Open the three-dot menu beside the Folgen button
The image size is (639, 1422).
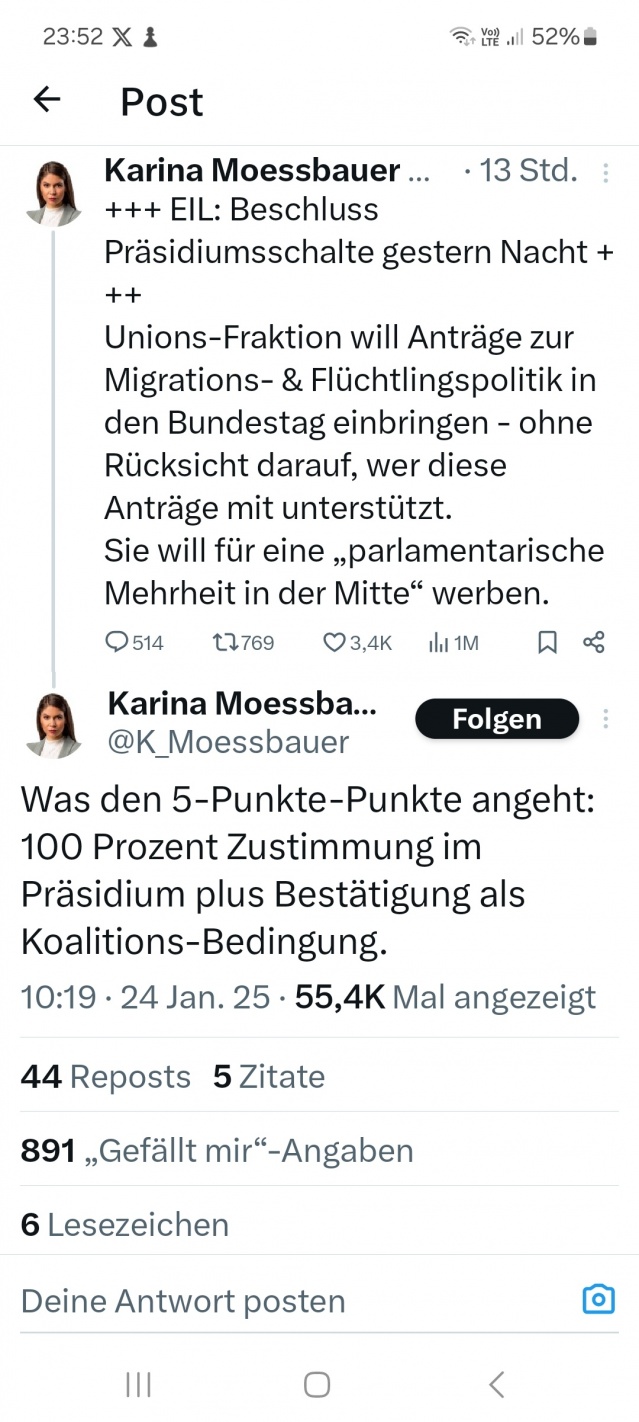(605, 719)
